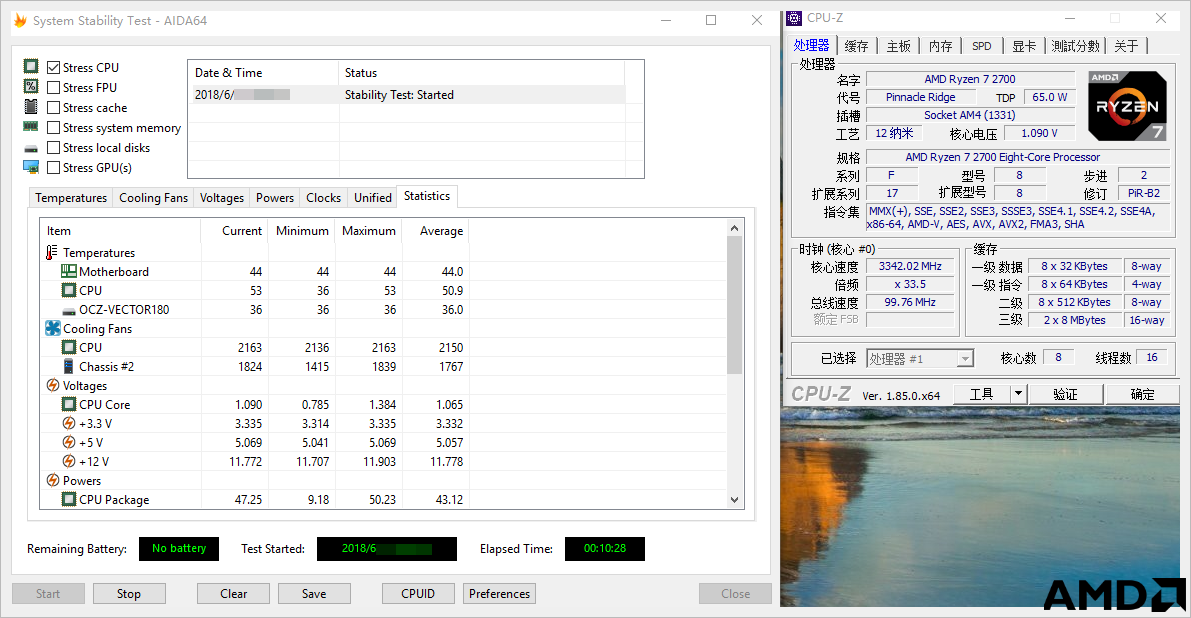The height and width of the screenshot is (618, 1191).
Task: Open the CPU-Z SPD tab
Action: [982, 46]
